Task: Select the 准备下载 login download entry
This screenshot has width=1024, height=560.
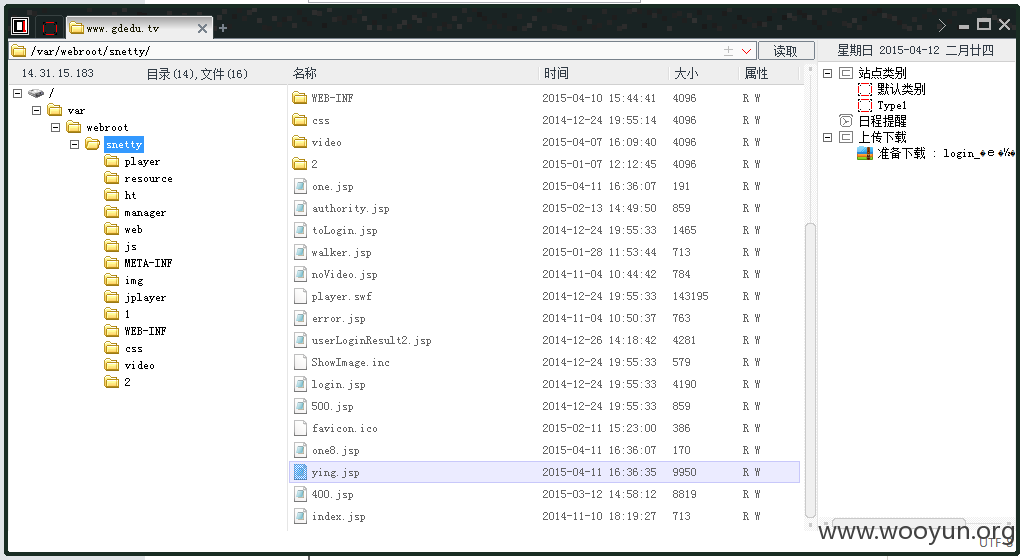Action: pyautogui.click(x=936, y=153)
